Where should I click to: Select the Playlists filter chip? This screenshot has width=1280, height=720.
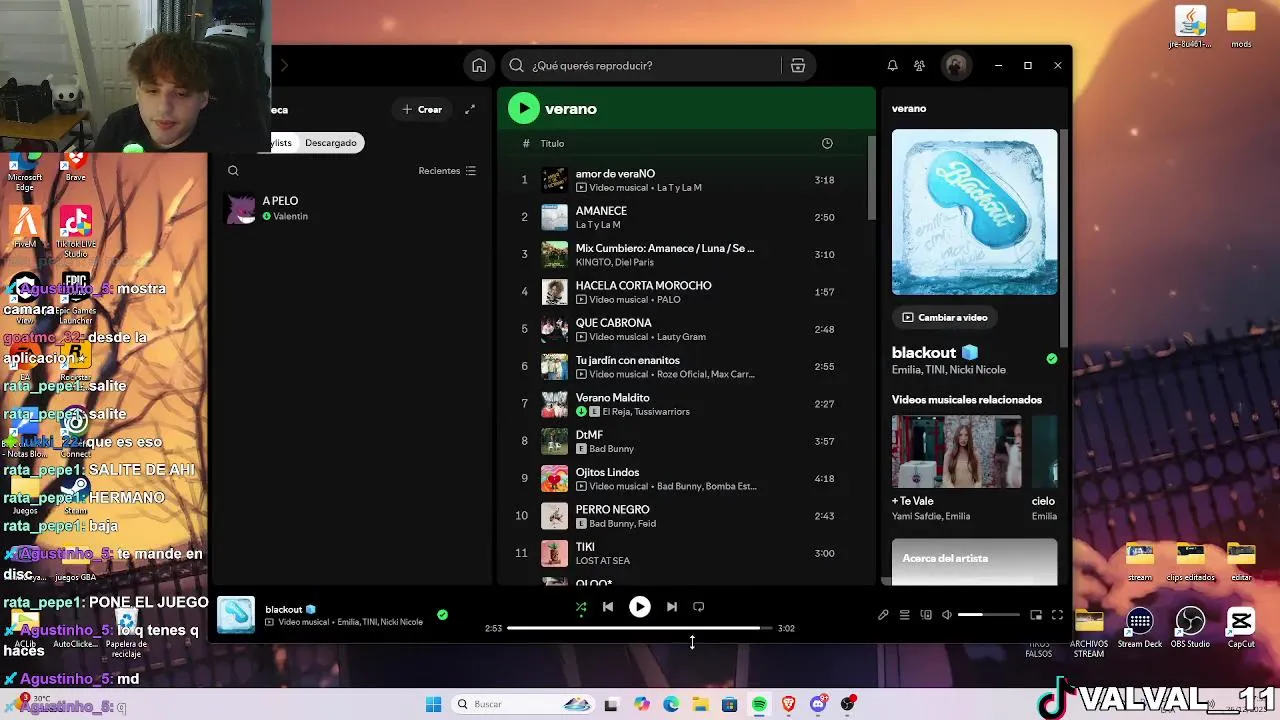pos(282,143)
